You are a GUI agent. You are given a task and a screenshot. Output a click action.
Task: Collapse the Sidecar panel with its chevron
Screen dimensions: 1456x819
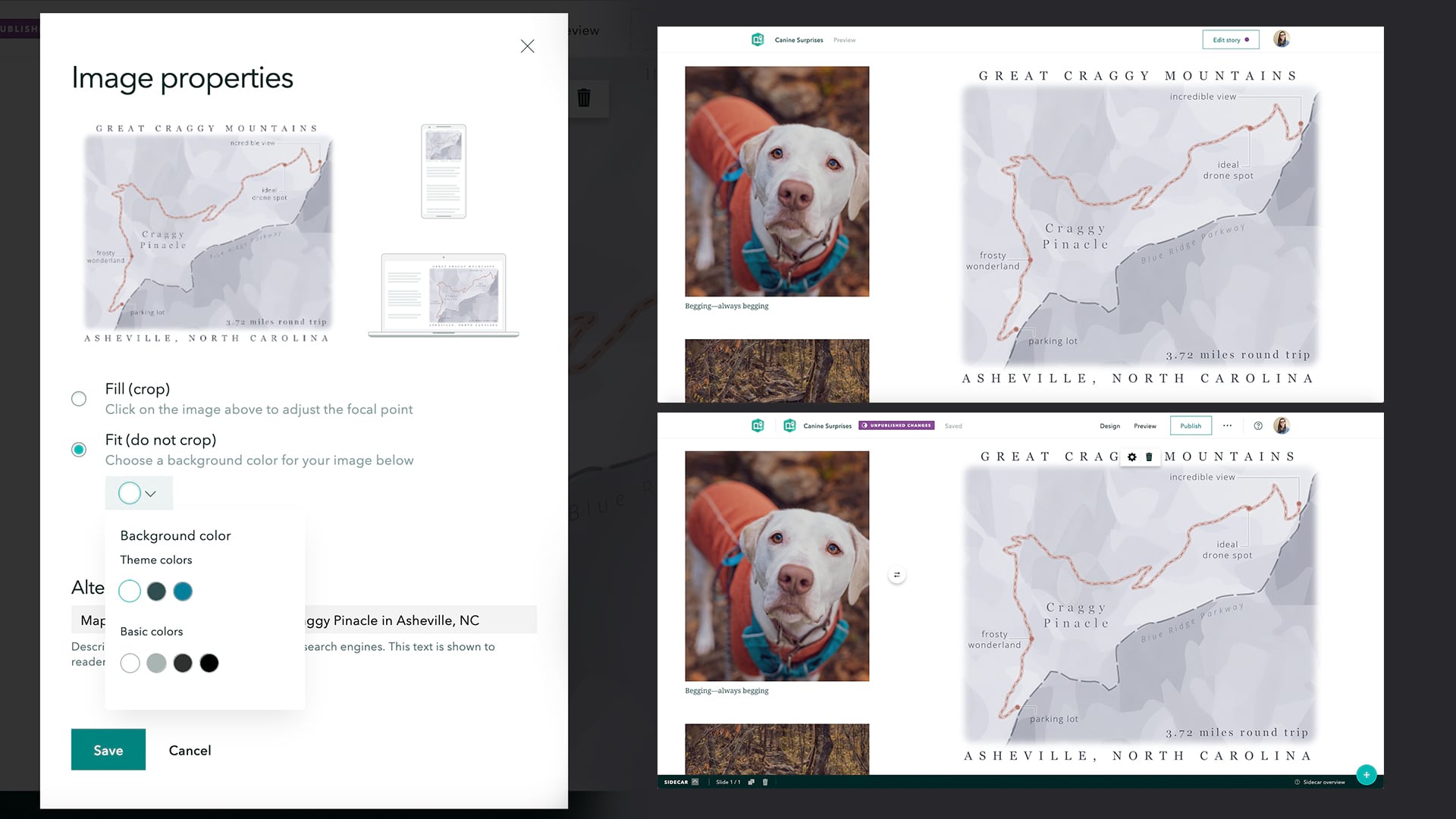tap(695, 782)
